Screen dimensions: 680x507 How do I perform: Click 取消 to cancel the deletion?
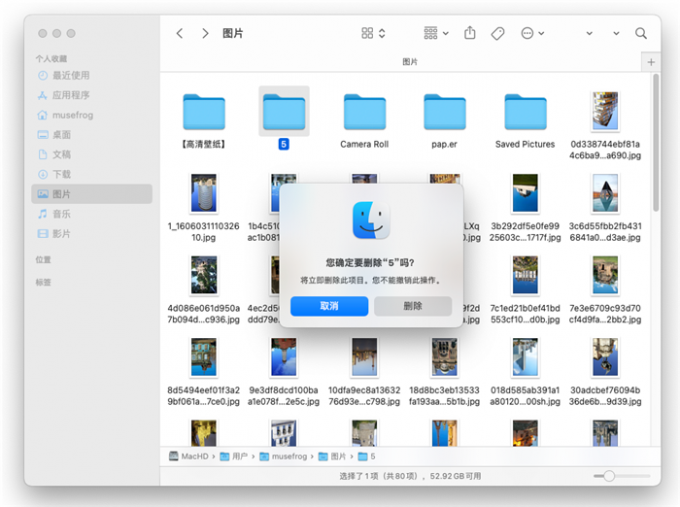pos(329,306)
